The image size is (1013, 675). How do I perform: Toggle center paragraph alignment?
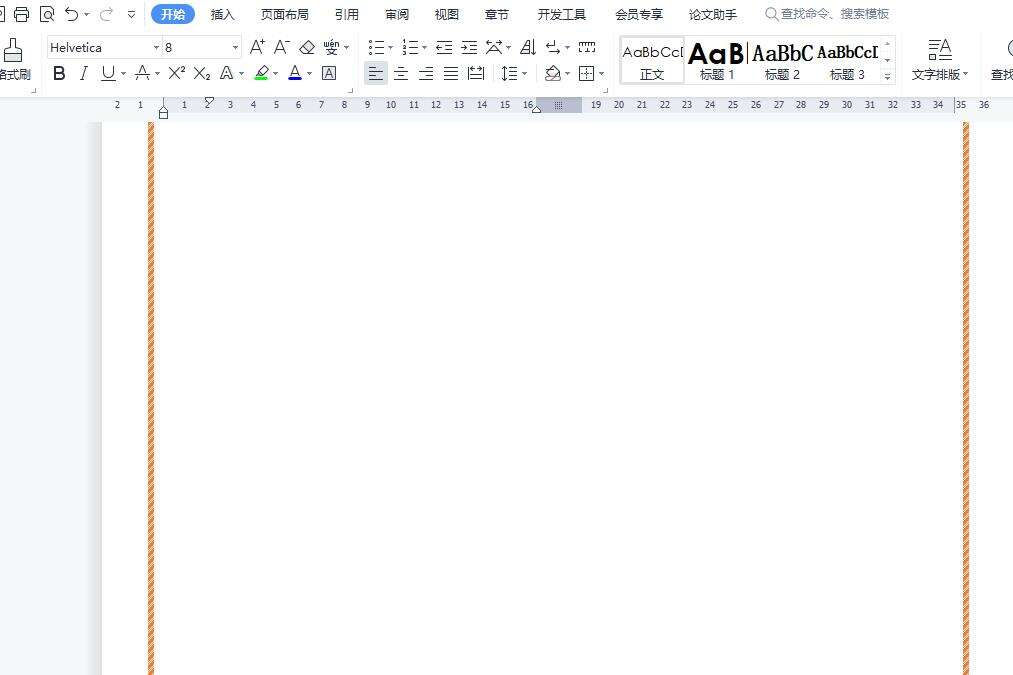[401, 74]
